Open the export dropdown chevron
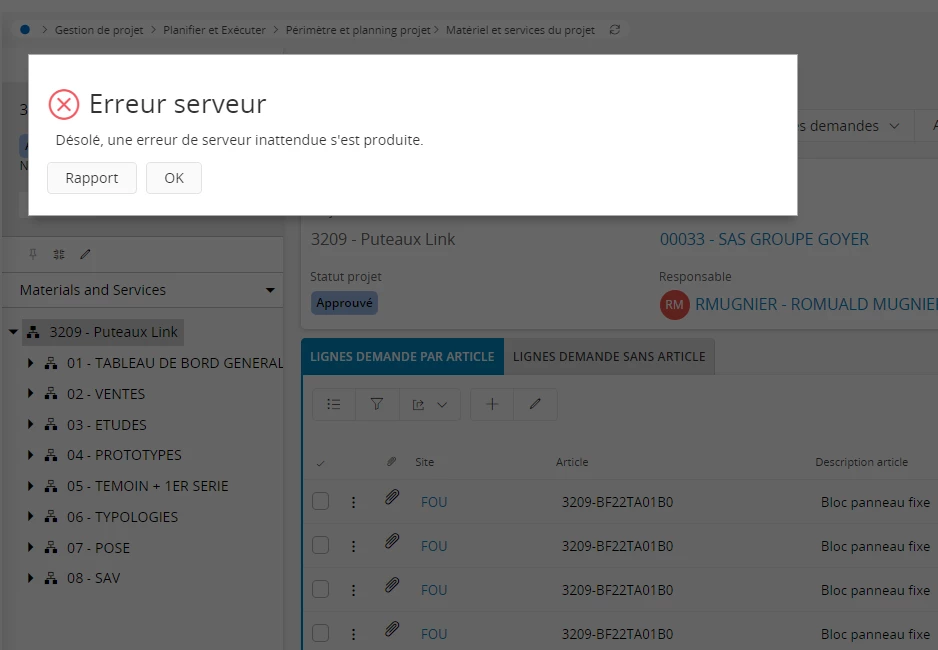Screen dimensions: 938x650 (x=442, y=405)
